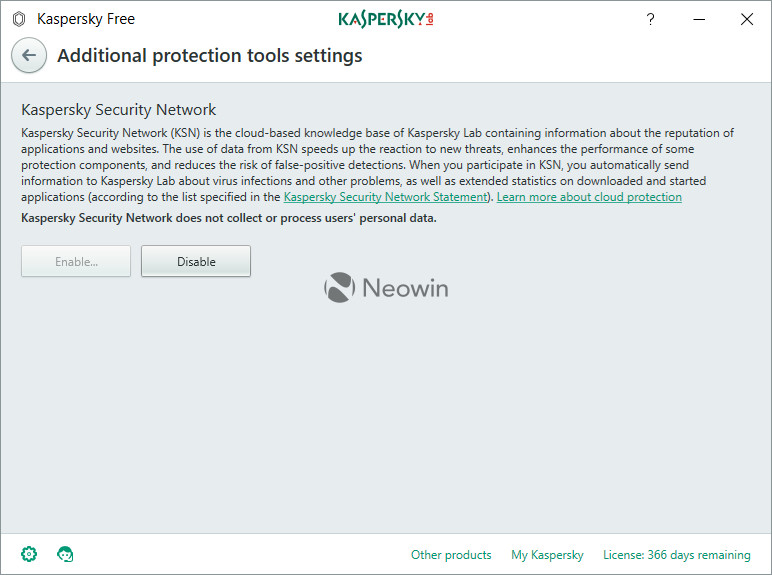Click the question mark help icon

click(x=650, y=19)
